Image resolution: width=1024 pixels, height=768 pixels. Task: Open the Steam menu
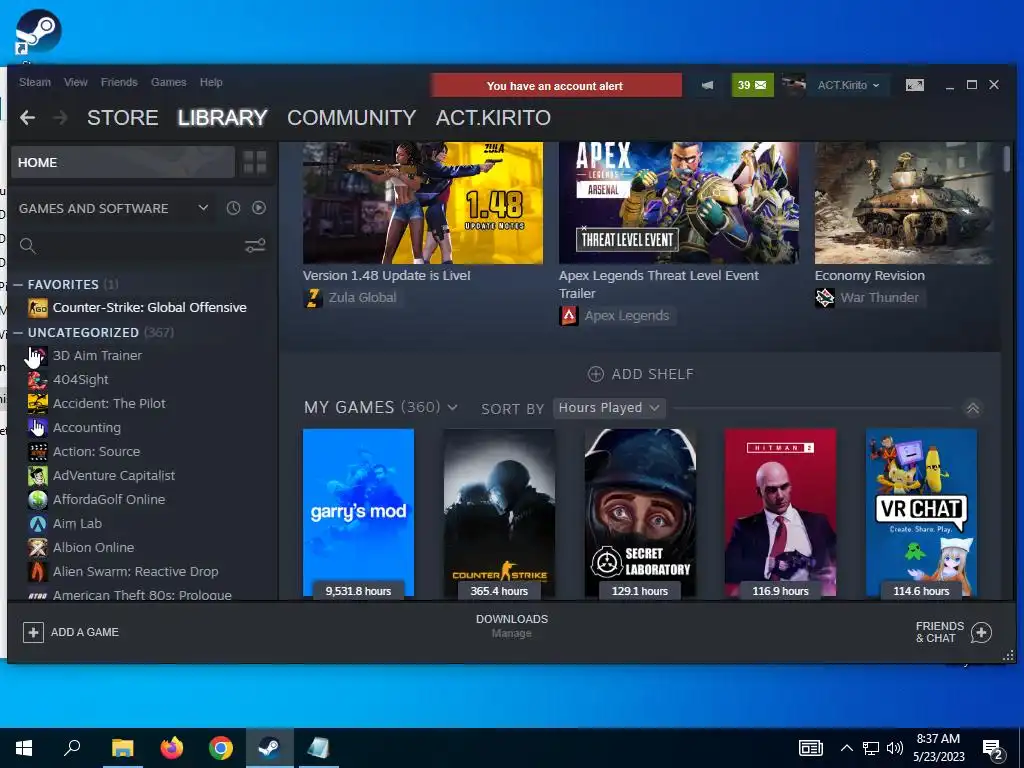[x=35, y=82]
